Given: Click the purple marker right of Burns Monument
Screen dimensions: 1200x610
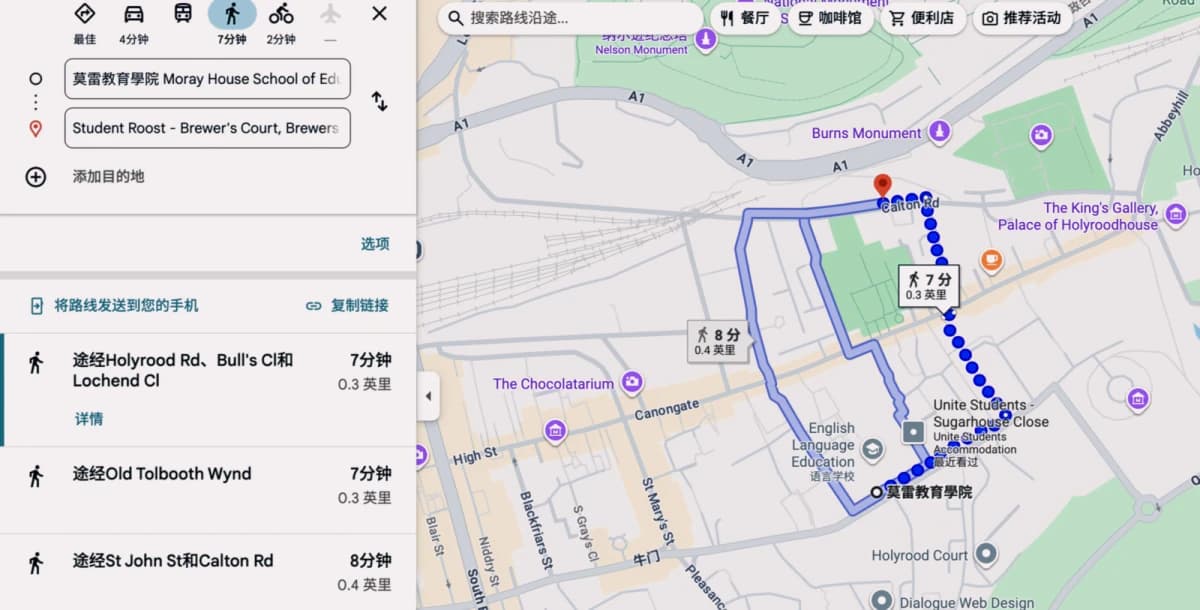Looking at the screenshot, I should click(x=1042, y=136).
